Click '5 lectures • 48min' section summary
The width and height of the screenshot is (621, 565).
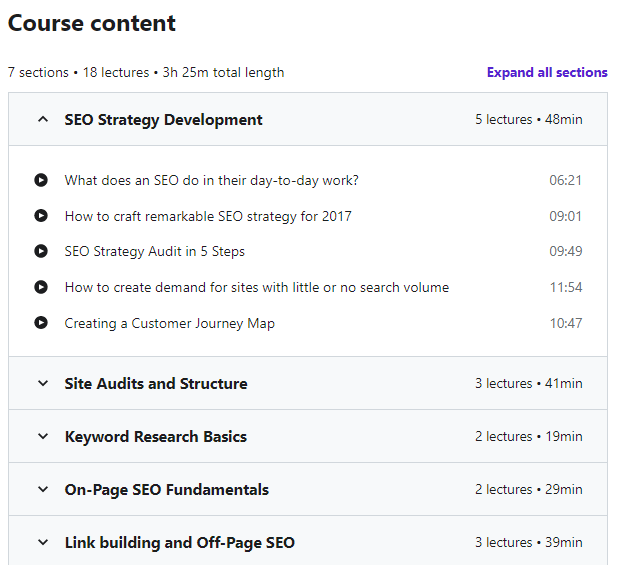(529, 119)
